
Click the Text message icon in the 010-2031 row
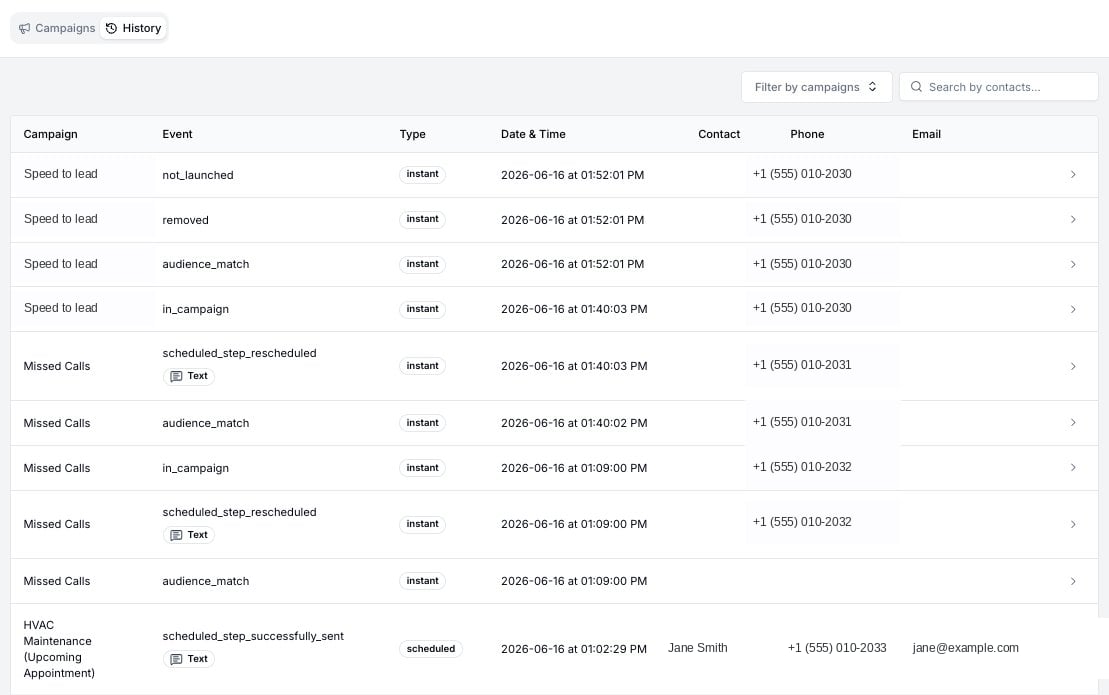click(x=176, y=376)
